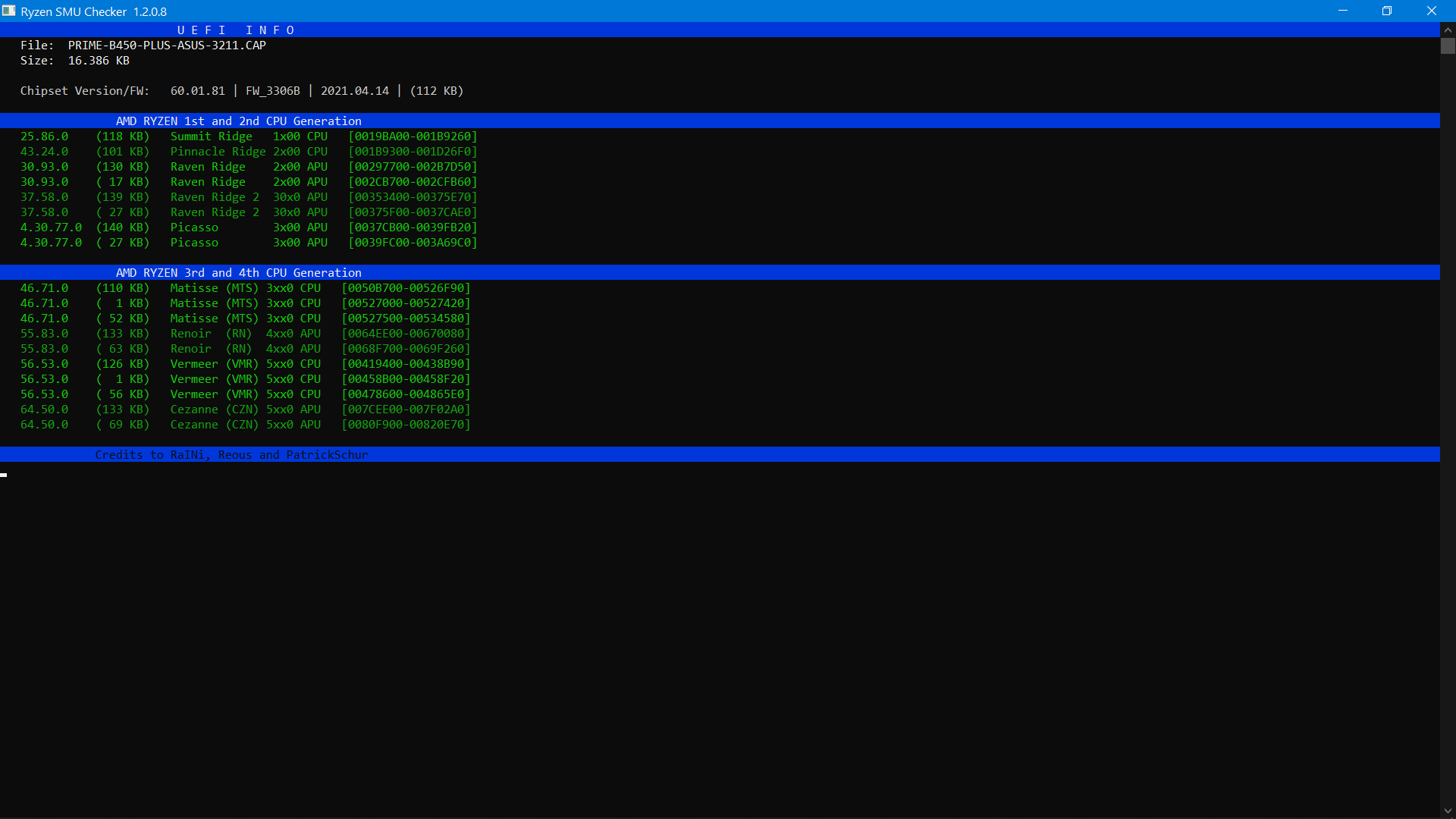The width and height of the screenshot is (1456, 819).
Task: Click the PRIME-B450-PLUS-ASUS-3211.CAP file name
Action: tap(165, 45)
